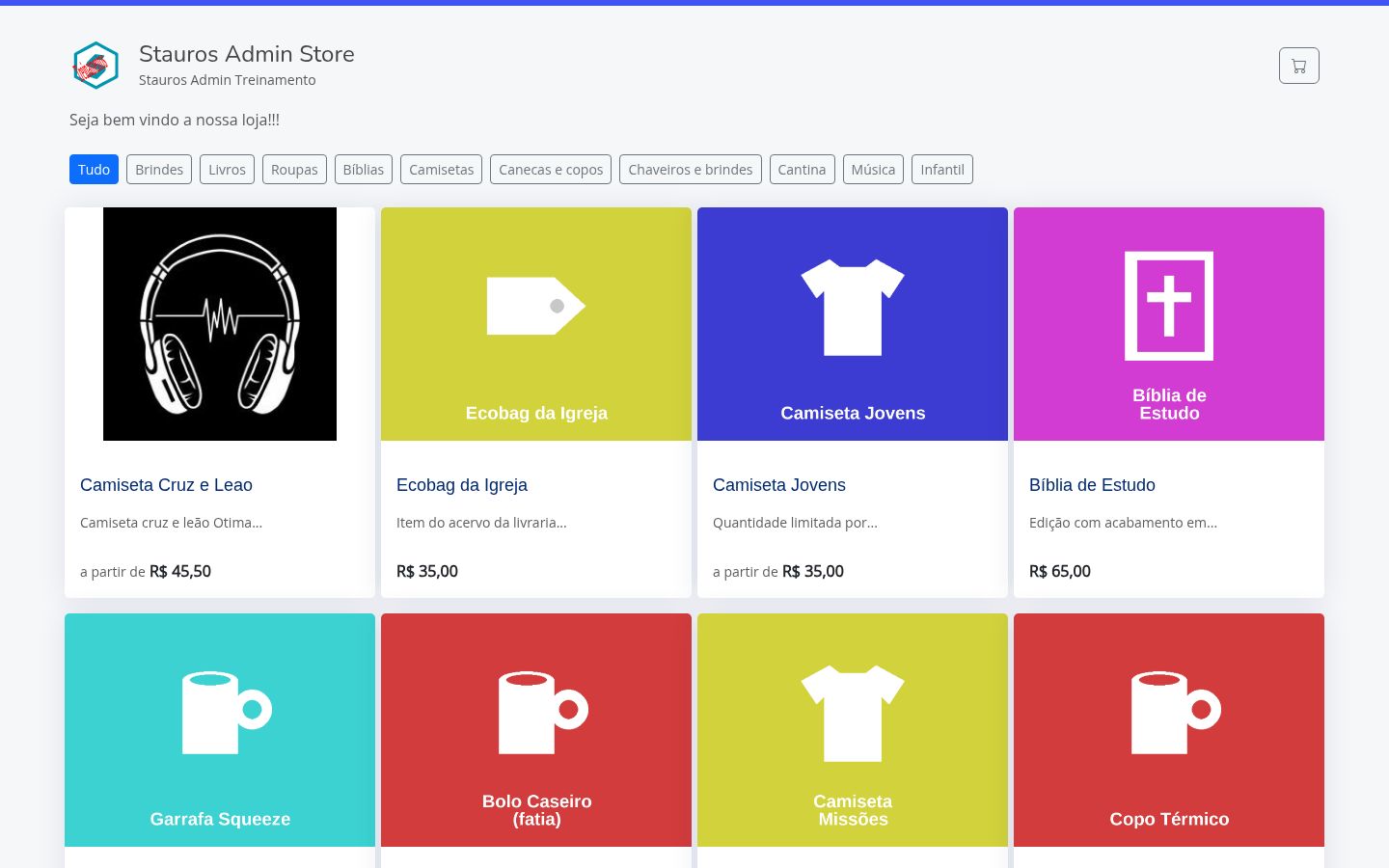Click the description "Quantidade limitada por..."
Viewport: 1389px width, 868px height.
(795, 523)
